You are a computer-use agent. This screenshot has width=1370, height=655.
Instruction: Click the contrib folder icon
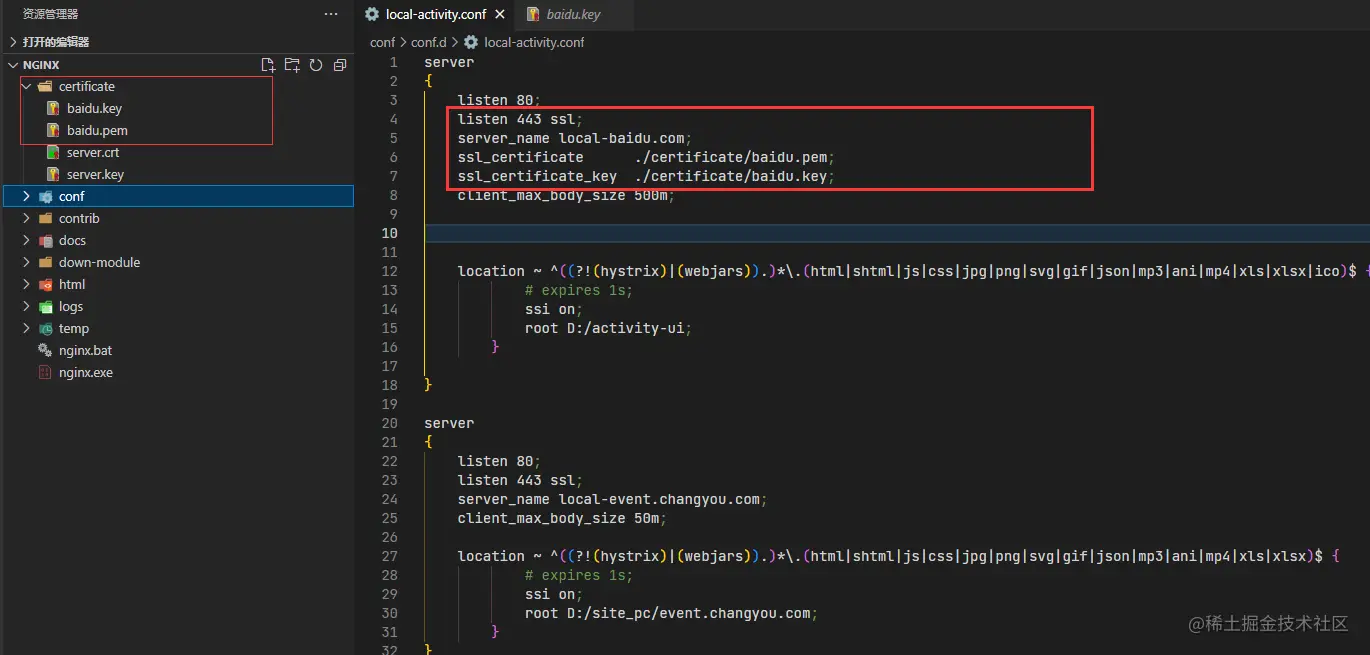pos(45,218)
